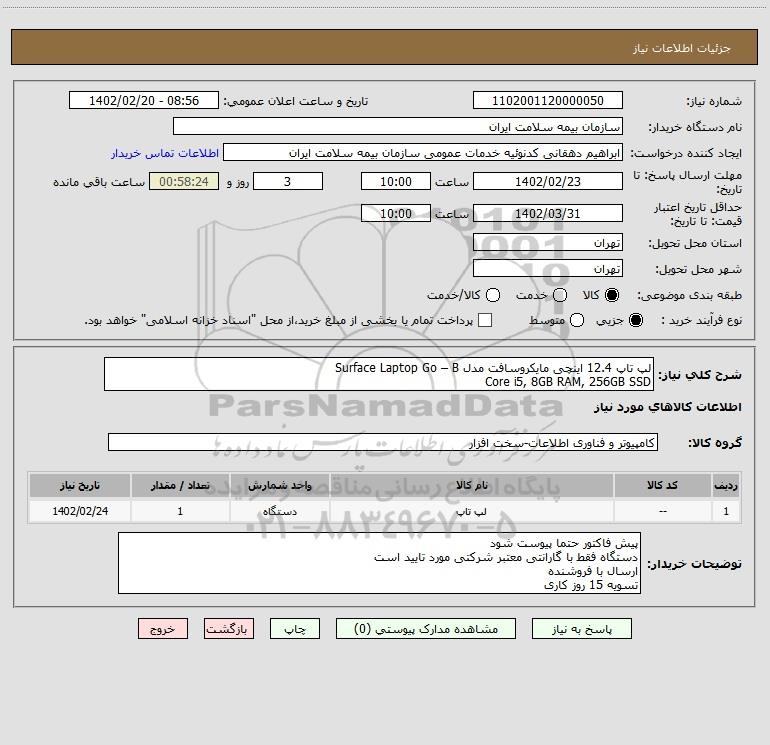Toggle the اسناد خزانه اسلامی payment checkbox

click(485, 320)
